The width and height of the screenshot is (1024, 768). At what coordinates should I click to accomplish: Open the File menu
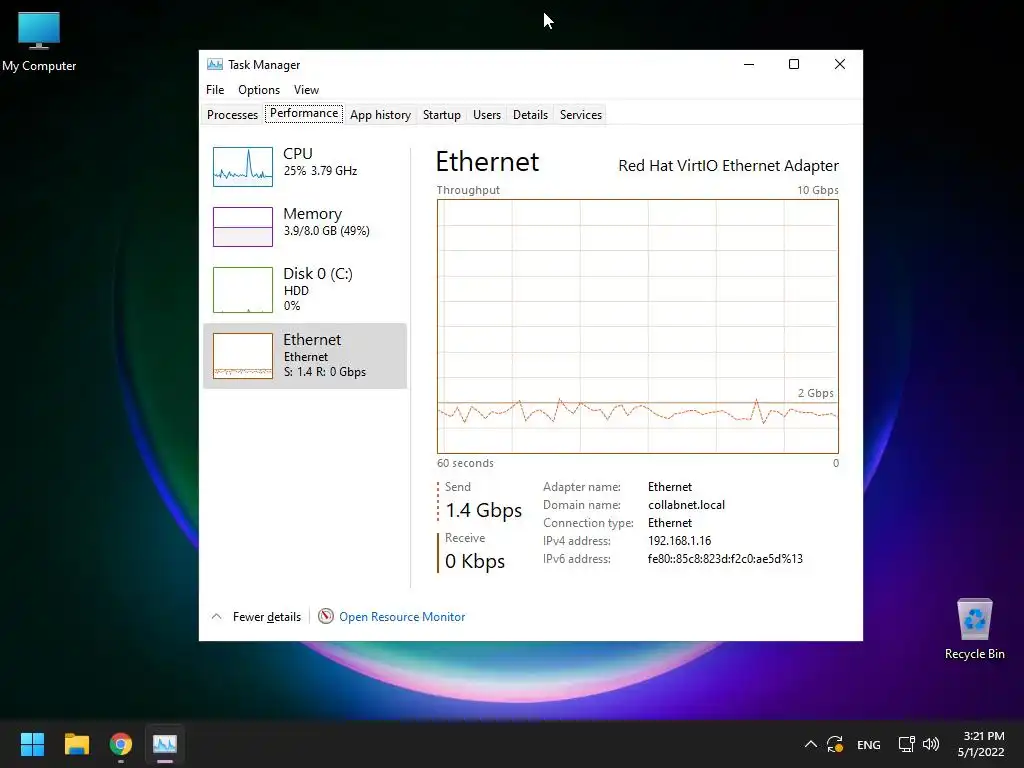coord(215,89)
